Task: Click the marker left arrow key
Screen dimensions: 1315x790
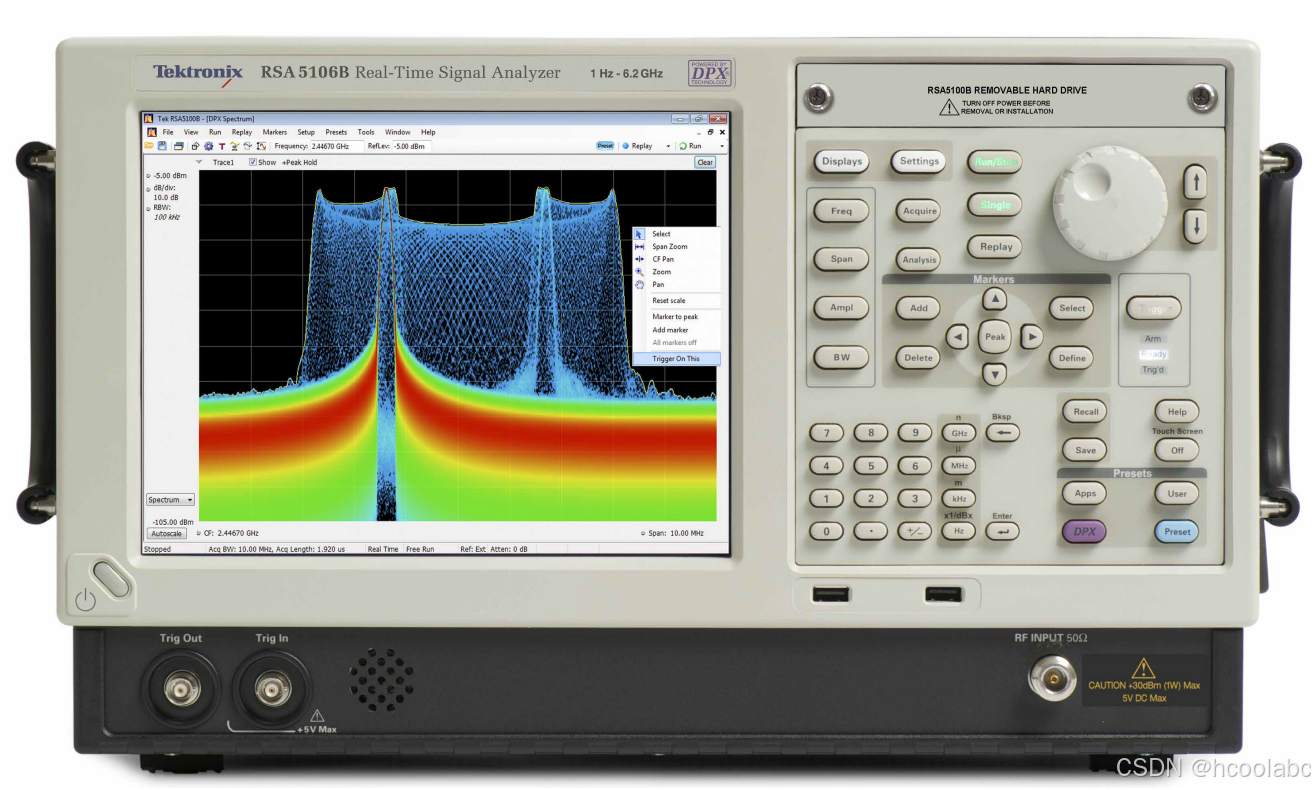Action: [958, 338]
